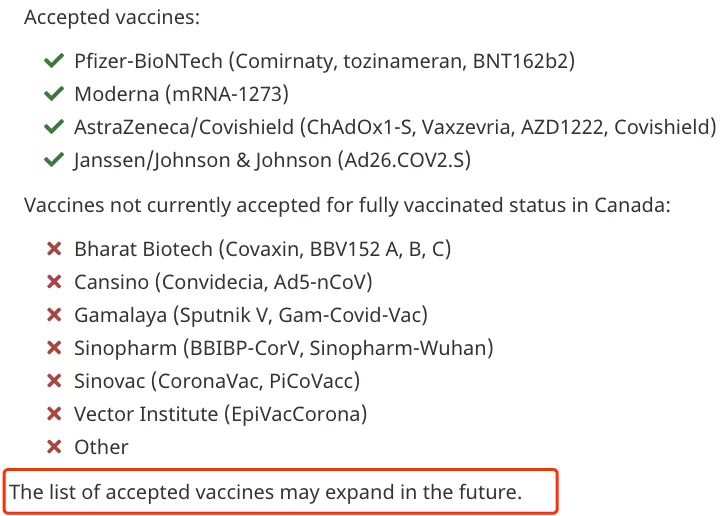Click the green checkmark beside Pfizer-BioNTech

tap(54, 61)
